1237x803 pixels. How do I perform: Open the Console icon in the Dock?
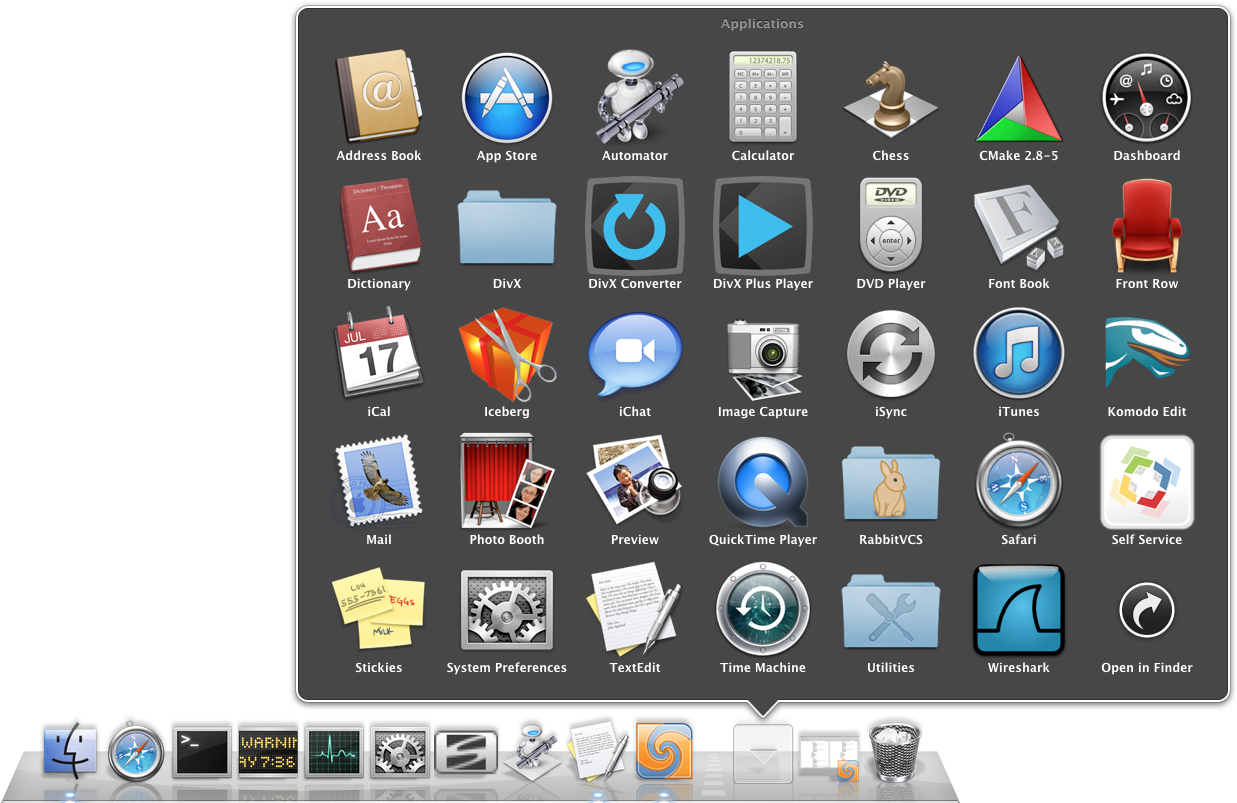268,751
